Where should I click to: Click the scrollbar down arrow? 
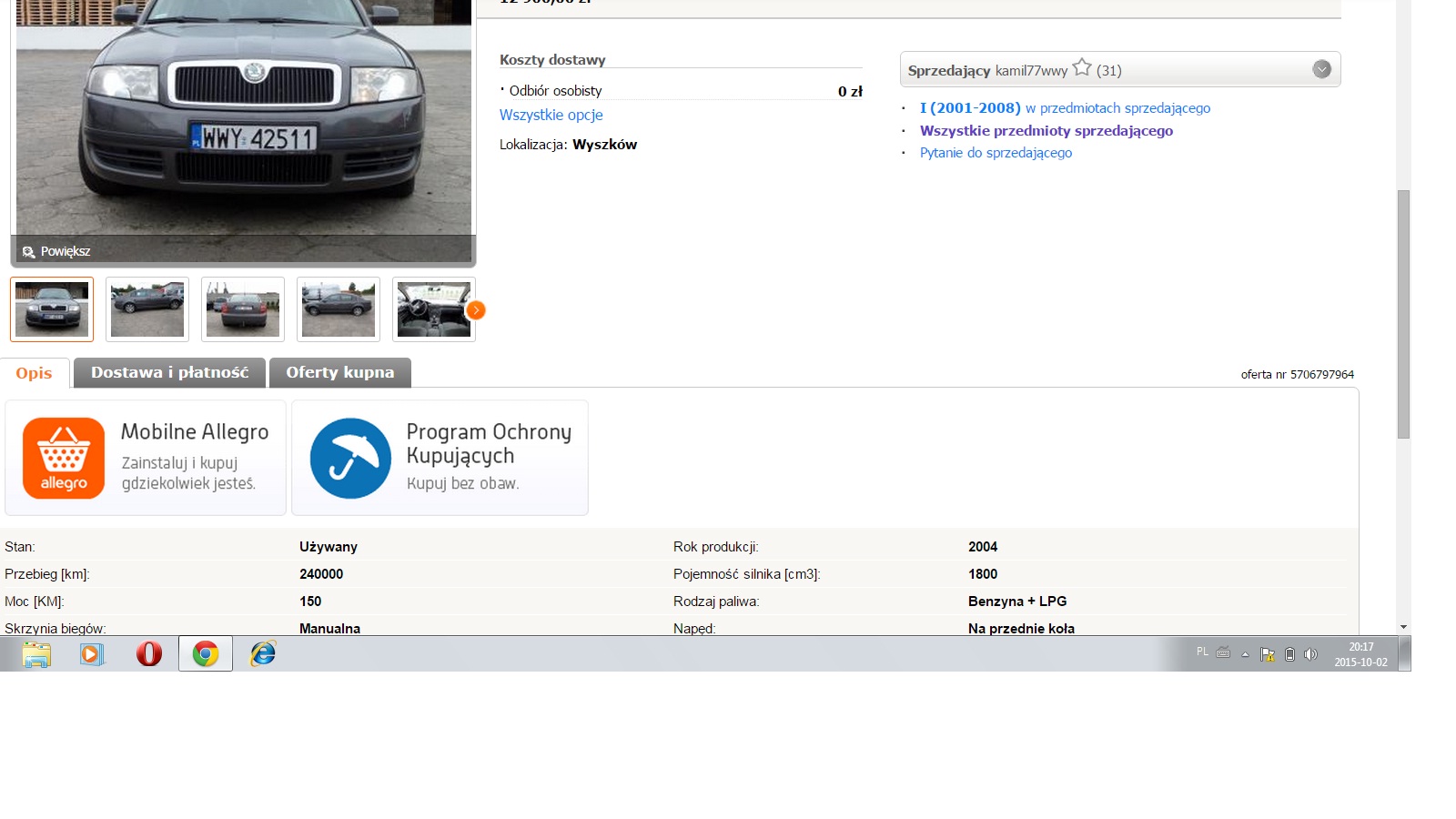coord(1403,627)
